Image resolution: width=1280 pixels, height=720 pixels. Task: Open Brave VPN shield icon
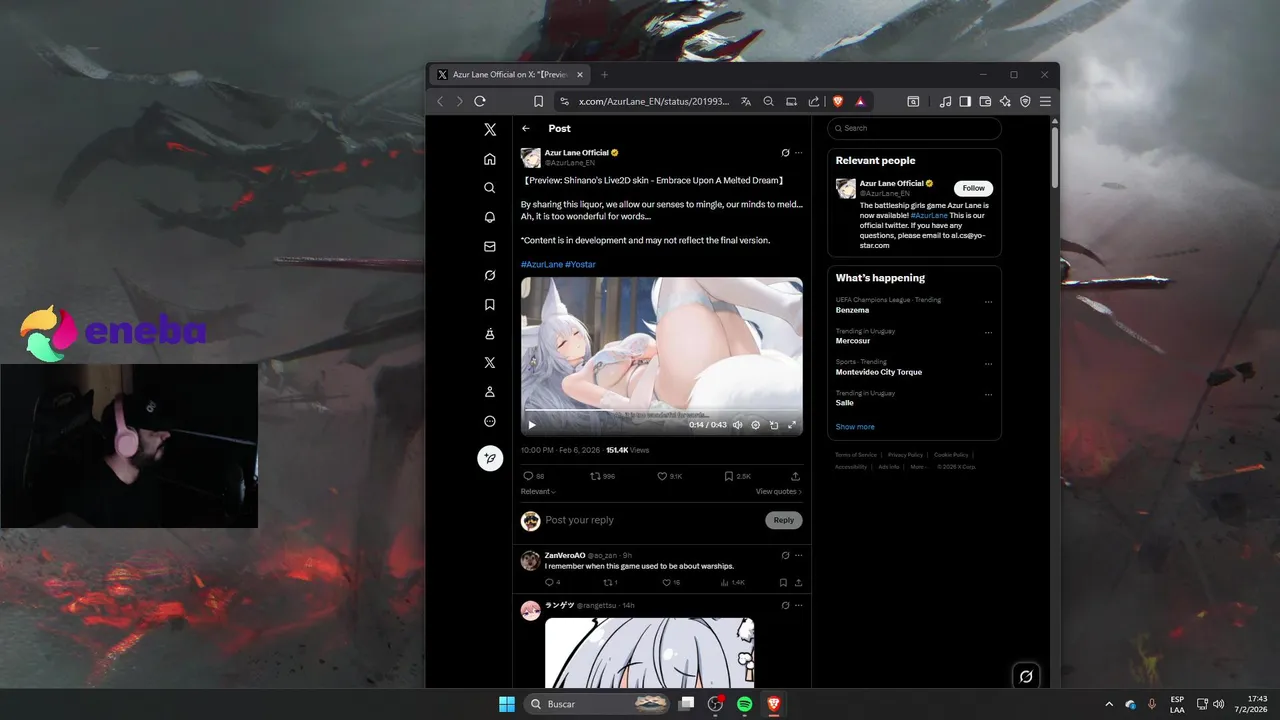click(x=1025, y=101)
